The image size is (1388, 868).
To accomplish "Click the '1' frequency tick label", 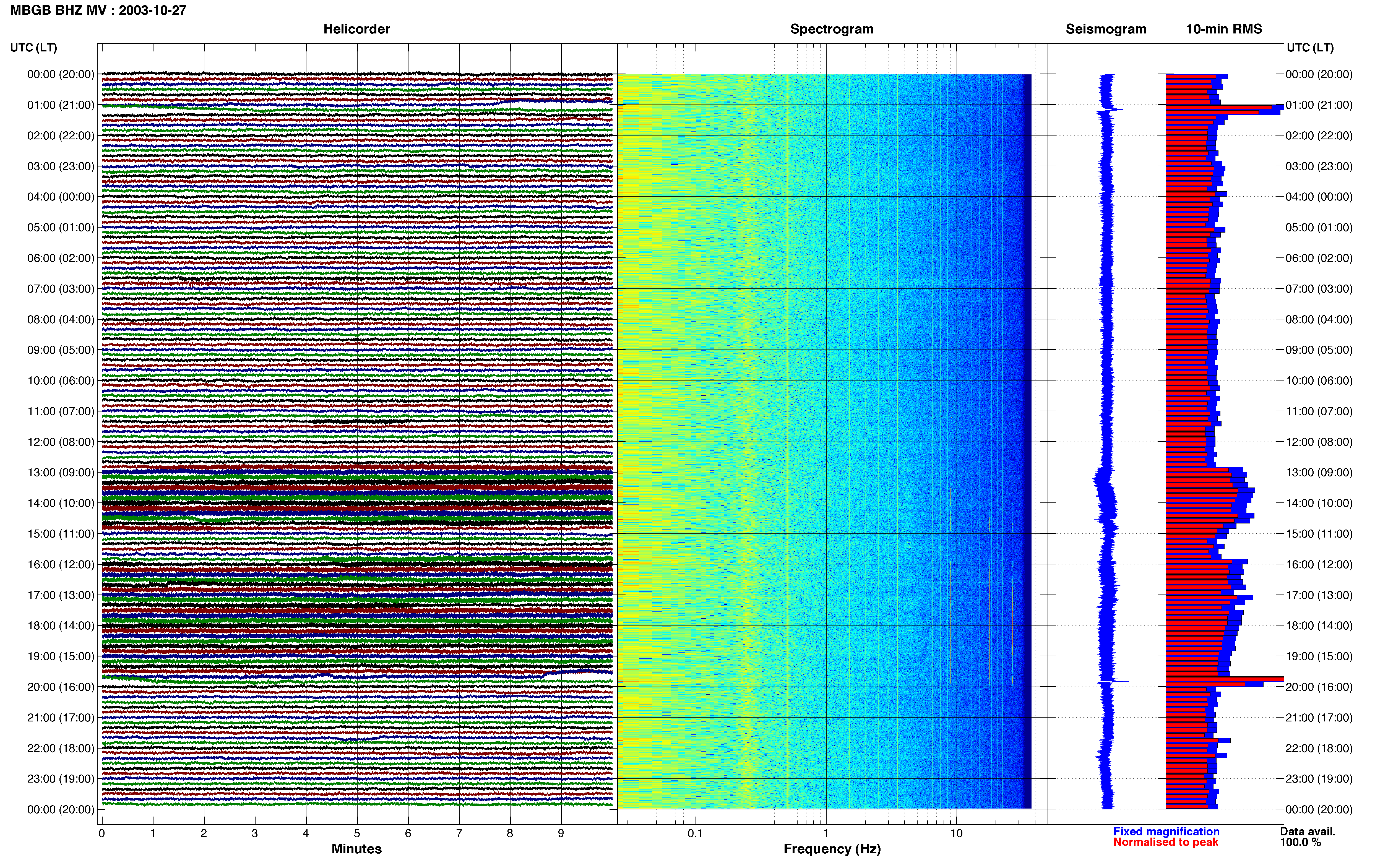I will pyautogui.click(x=826, y=833).
